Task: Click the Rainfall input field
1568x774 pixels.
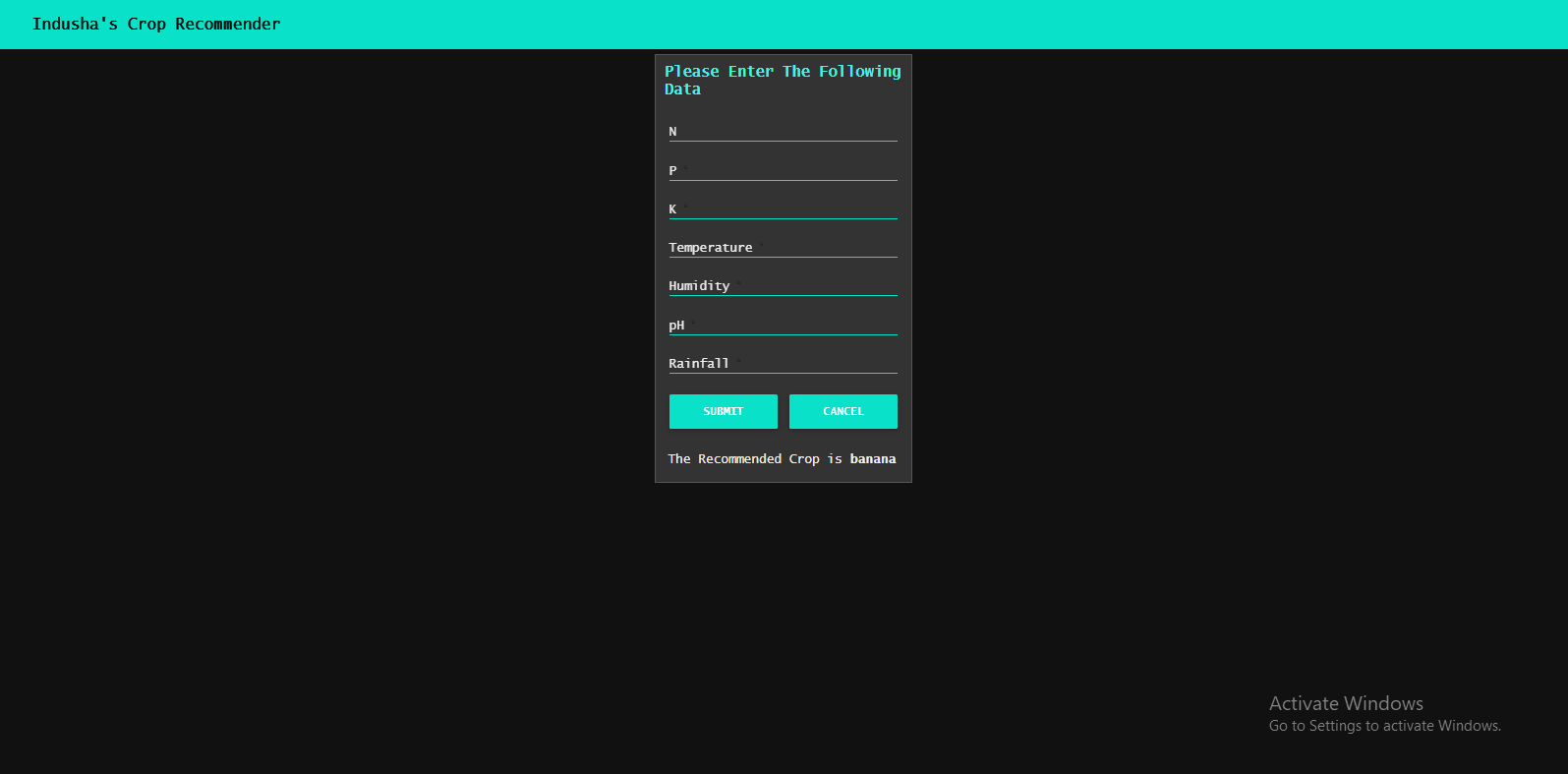Action: click(783, 363)
